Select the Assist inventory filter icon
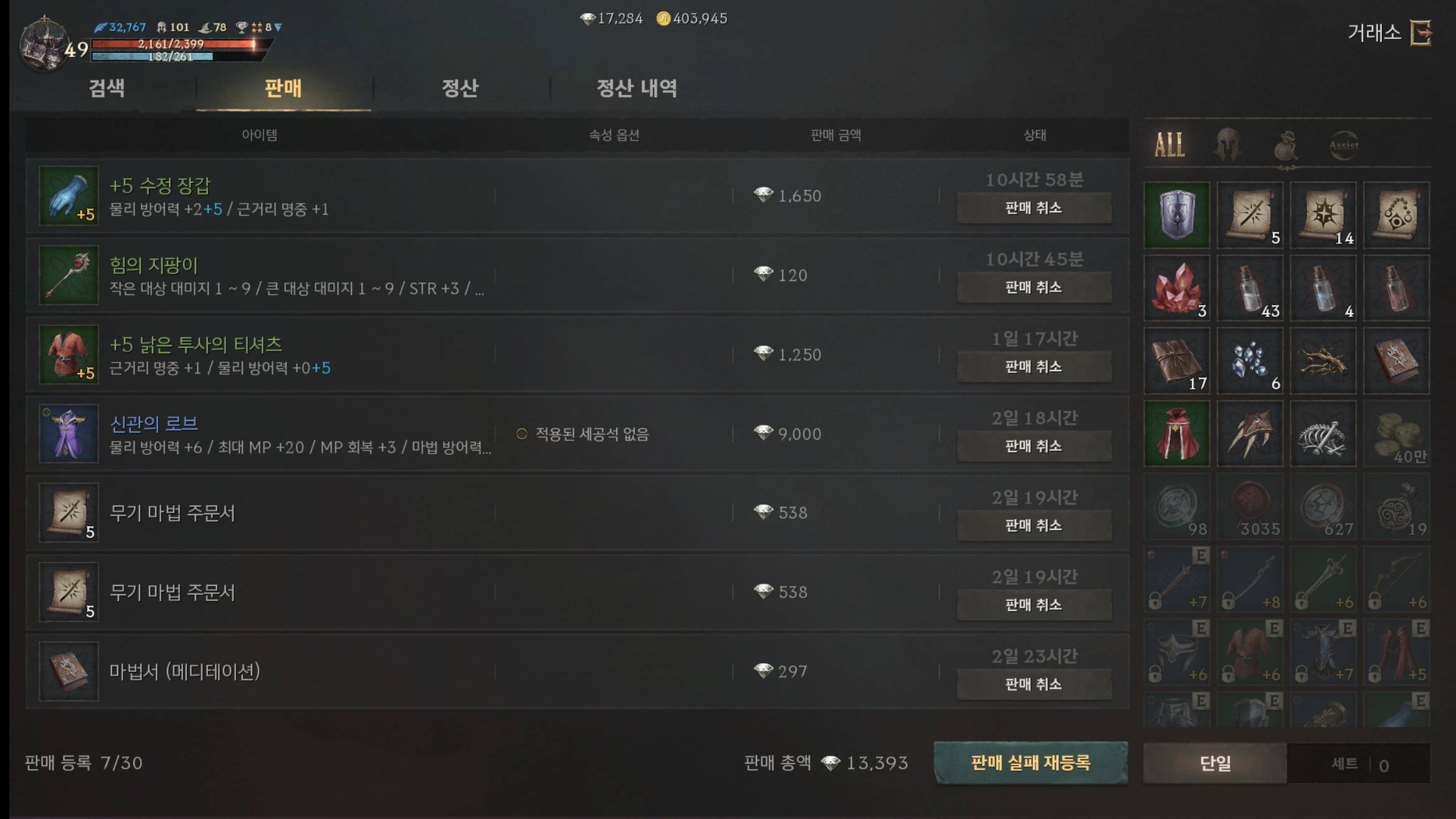Viewport: 1456px width, 819px height. tap(1344, 145)
